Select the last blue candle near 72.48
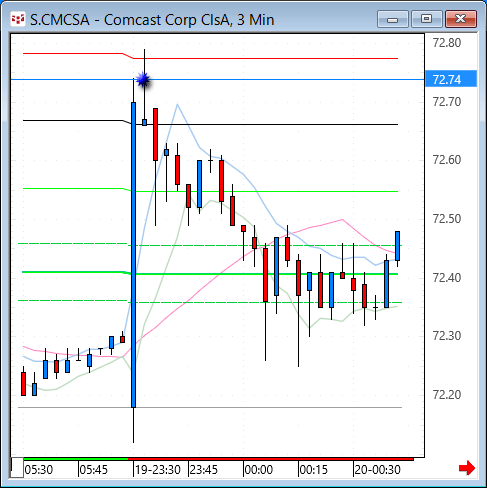 tap(397, 246)
